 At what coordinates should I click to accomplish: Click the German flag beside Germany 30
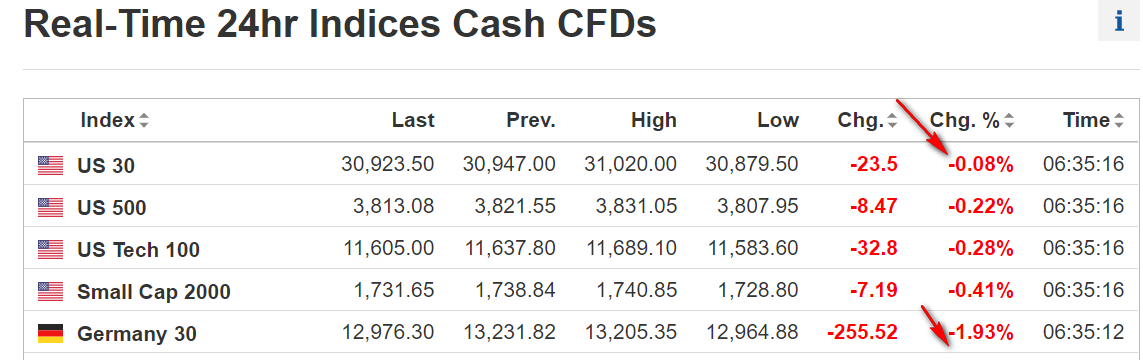coord(51,334)
